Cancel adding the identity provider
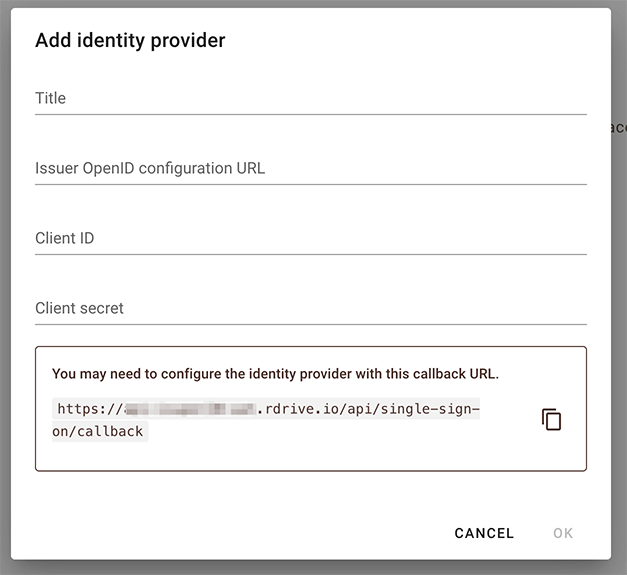Screen dimensions: 627x575 tap(484, 533)
